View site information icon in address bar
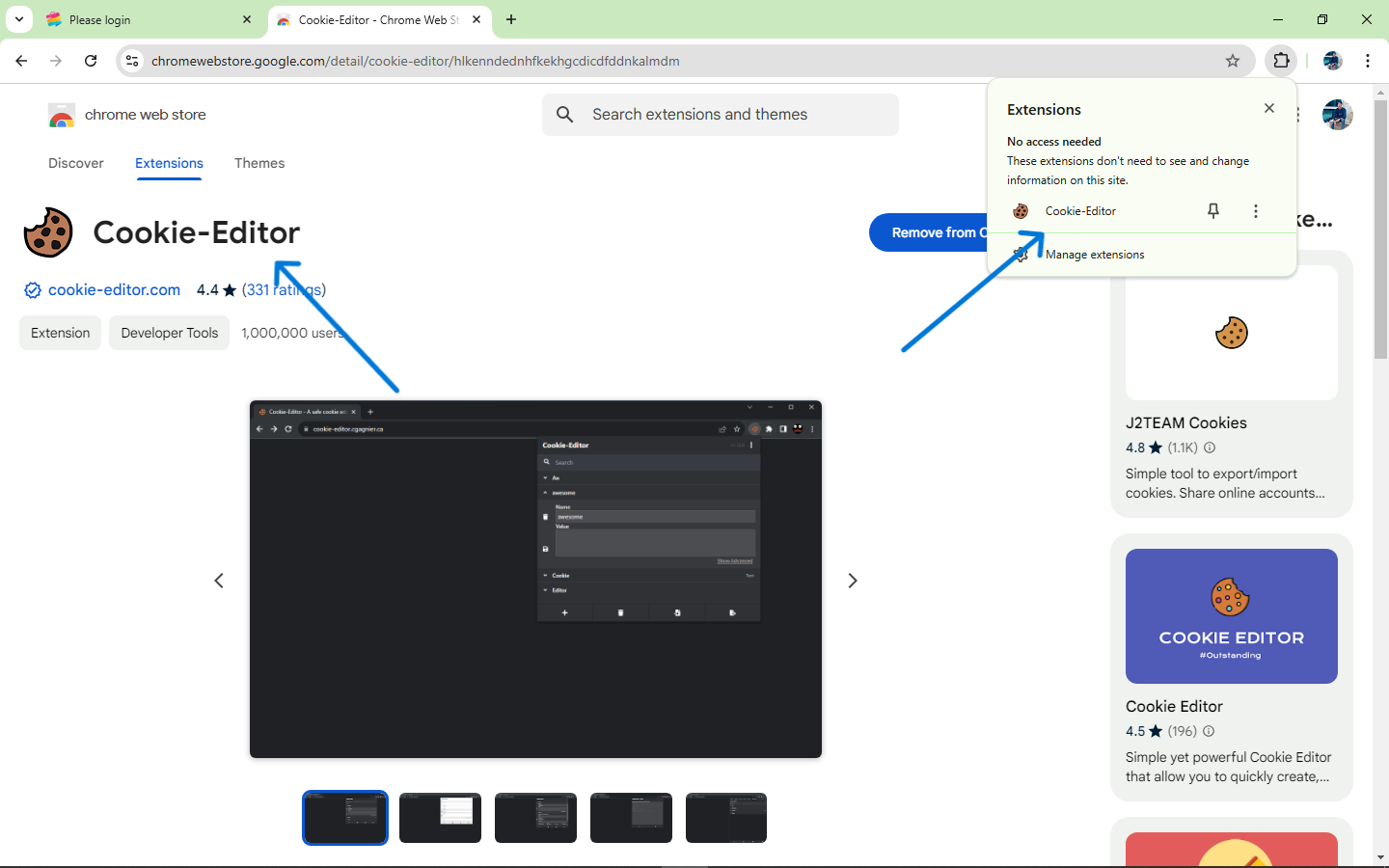 133,61
